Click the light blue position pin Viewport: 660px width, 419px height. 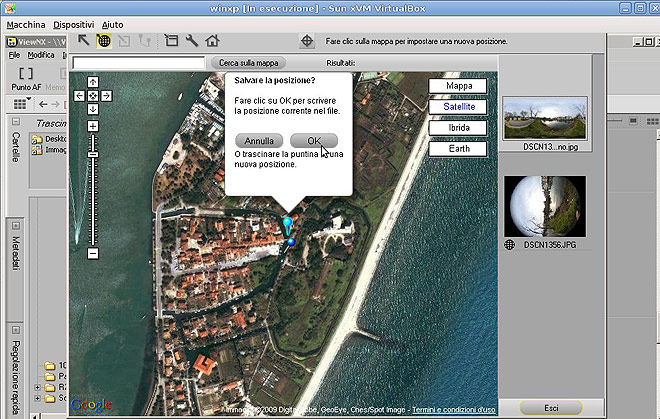coord(287,225)
